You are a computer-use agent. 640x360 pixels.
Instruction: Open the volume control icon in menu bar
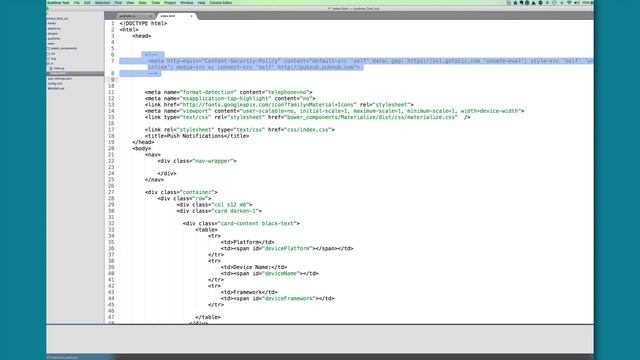click(x=577, y=3)
